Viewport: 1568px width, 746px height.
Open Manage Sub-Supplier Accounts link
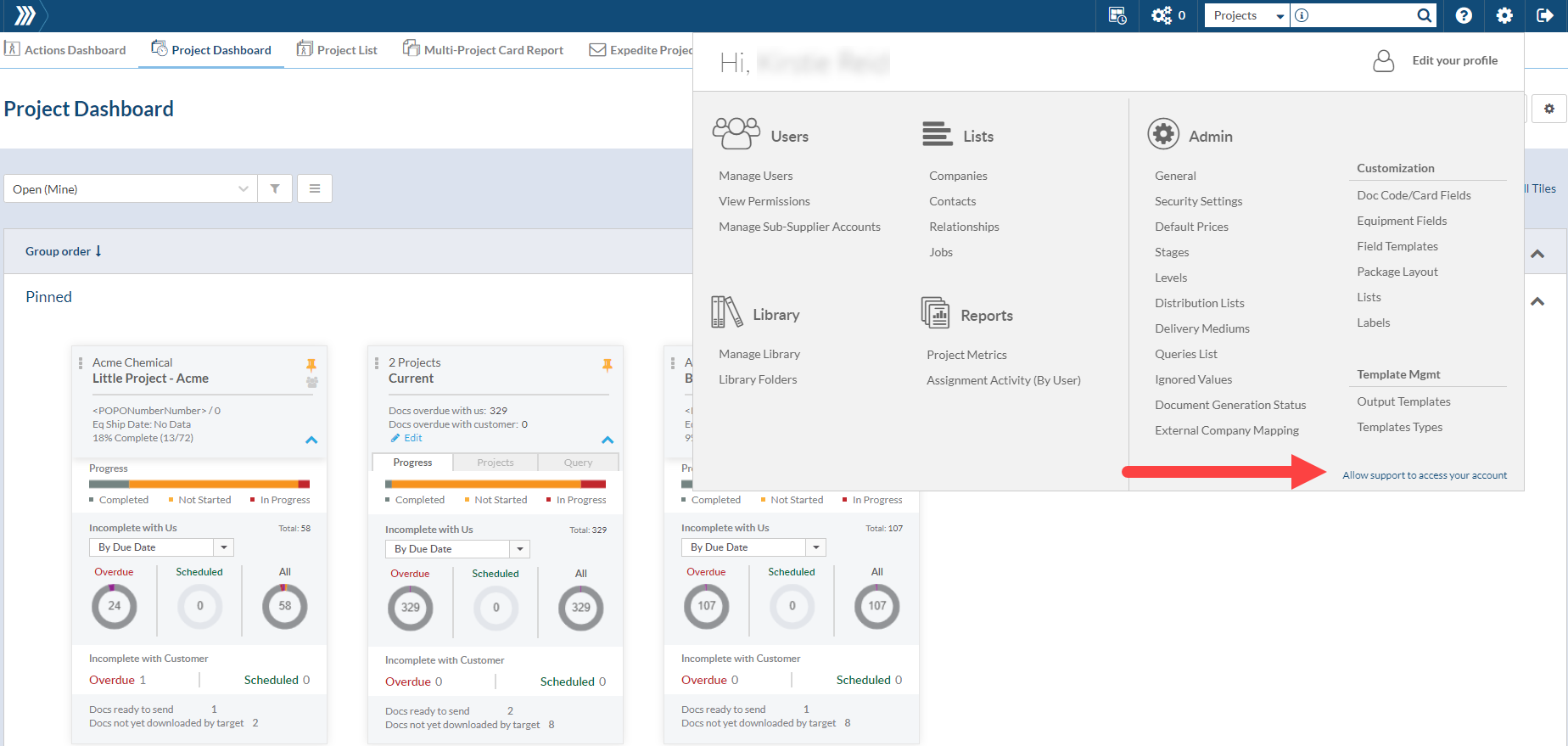click(x=799, y=227)
